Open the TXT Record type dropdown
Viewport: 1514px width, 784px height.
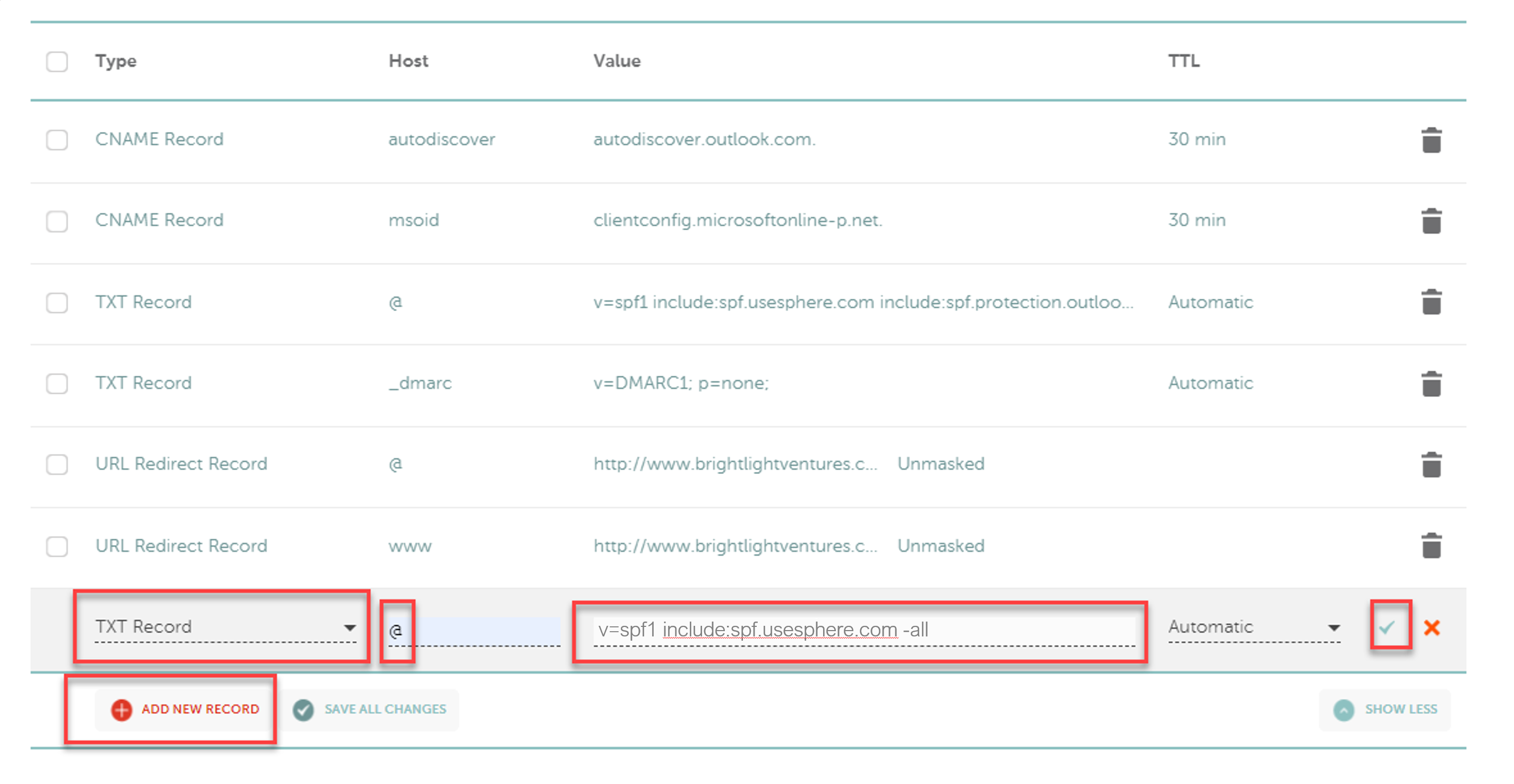tap(225, 627)
